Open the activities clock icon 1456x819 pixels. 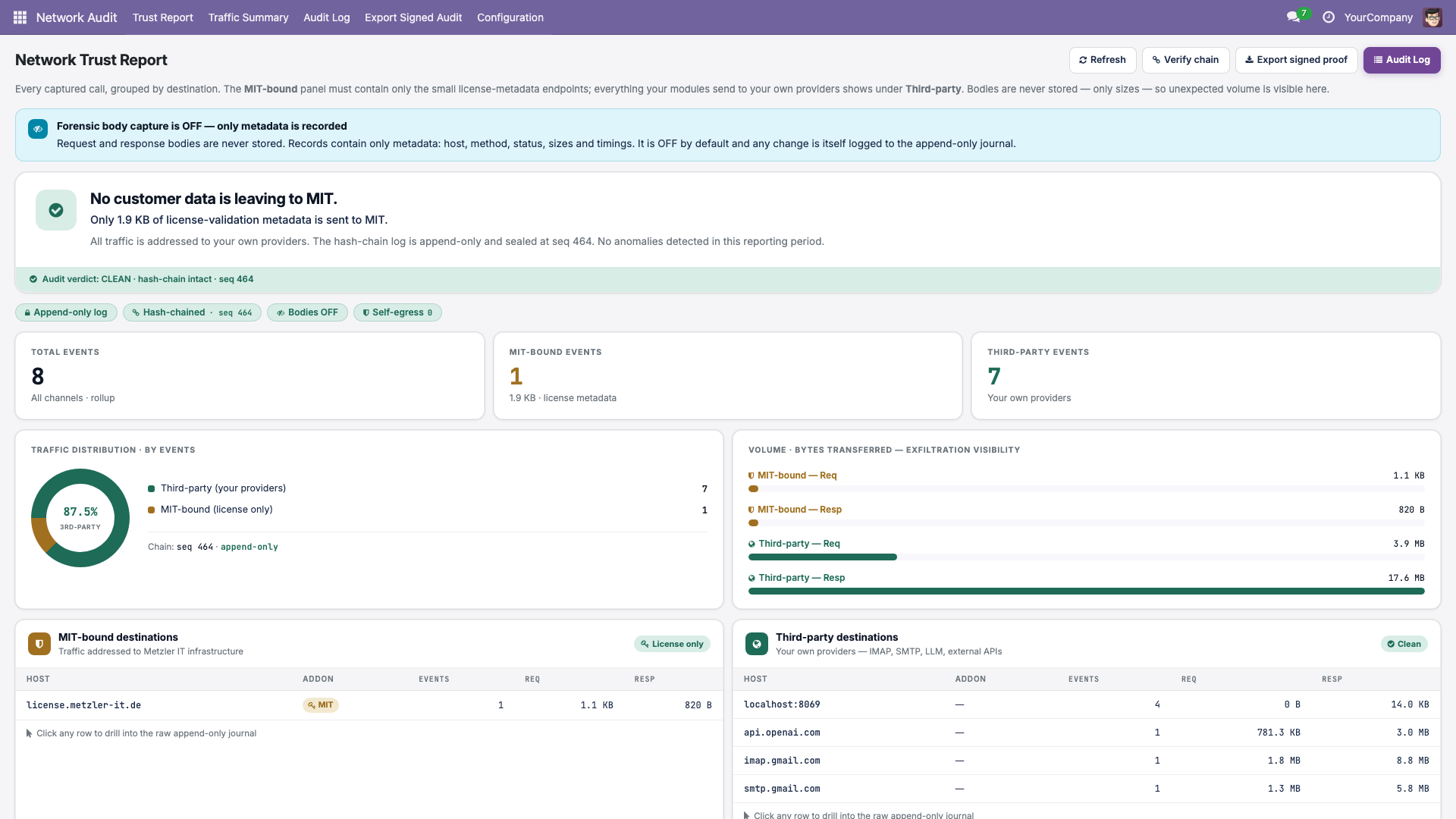pyautogui.click(x=1329, y=17)
